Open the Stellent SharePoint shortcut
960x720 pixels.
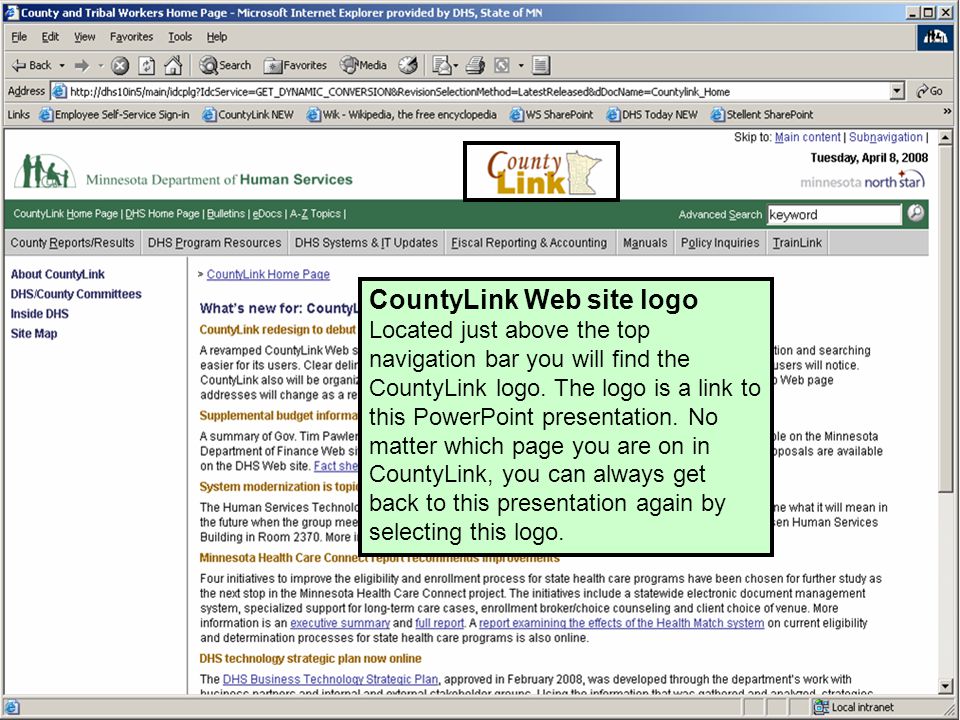[762, 114]
